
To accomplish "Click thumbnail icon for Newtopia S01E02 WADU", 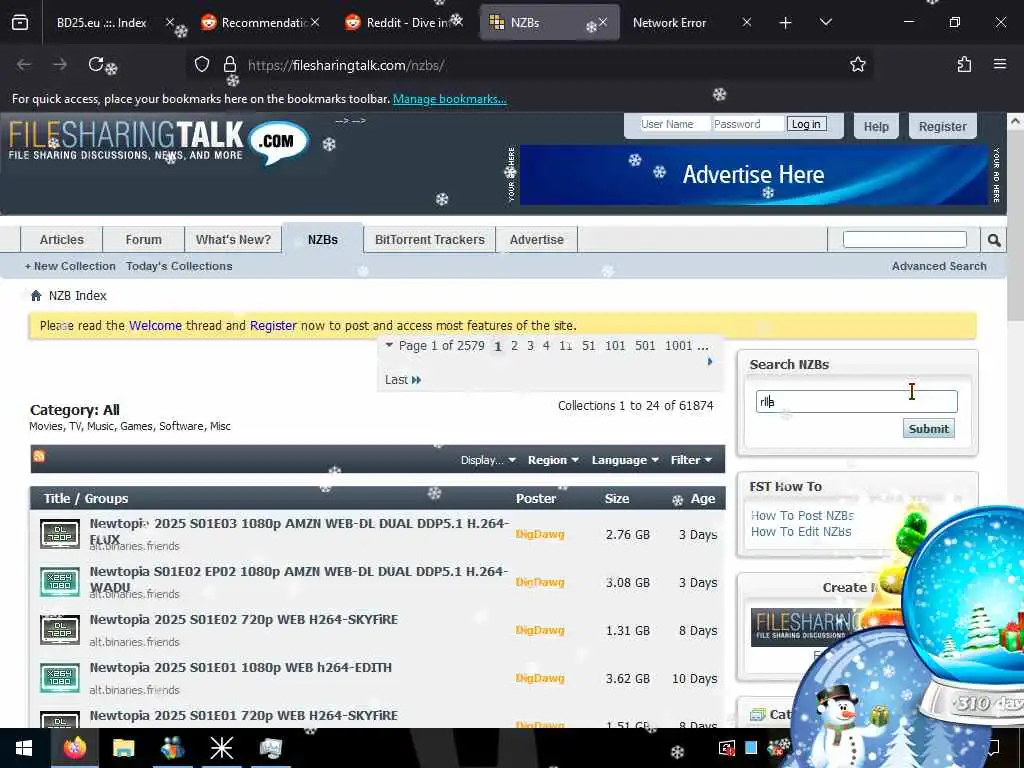I will tap(59, 582).
